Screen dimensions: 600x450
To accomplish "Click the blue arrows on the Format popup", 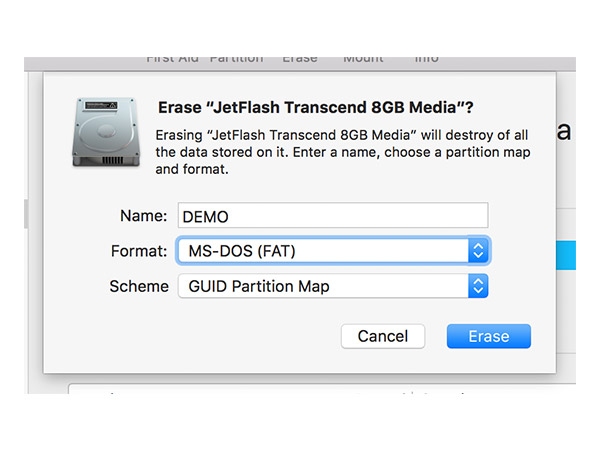I will tap(478, 251).
